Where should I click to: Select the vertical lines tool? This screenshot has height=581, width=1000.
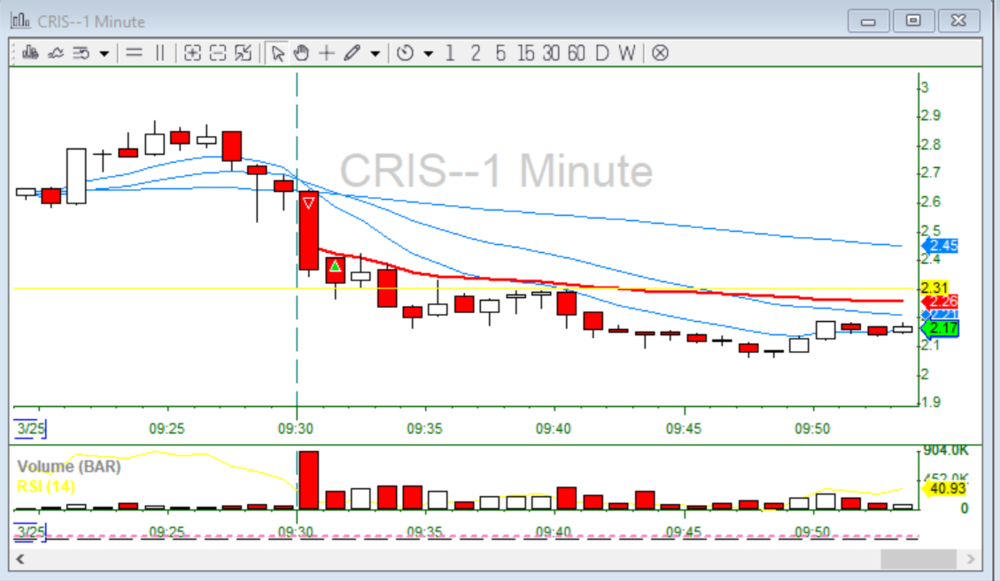click(x=159, y=53)
